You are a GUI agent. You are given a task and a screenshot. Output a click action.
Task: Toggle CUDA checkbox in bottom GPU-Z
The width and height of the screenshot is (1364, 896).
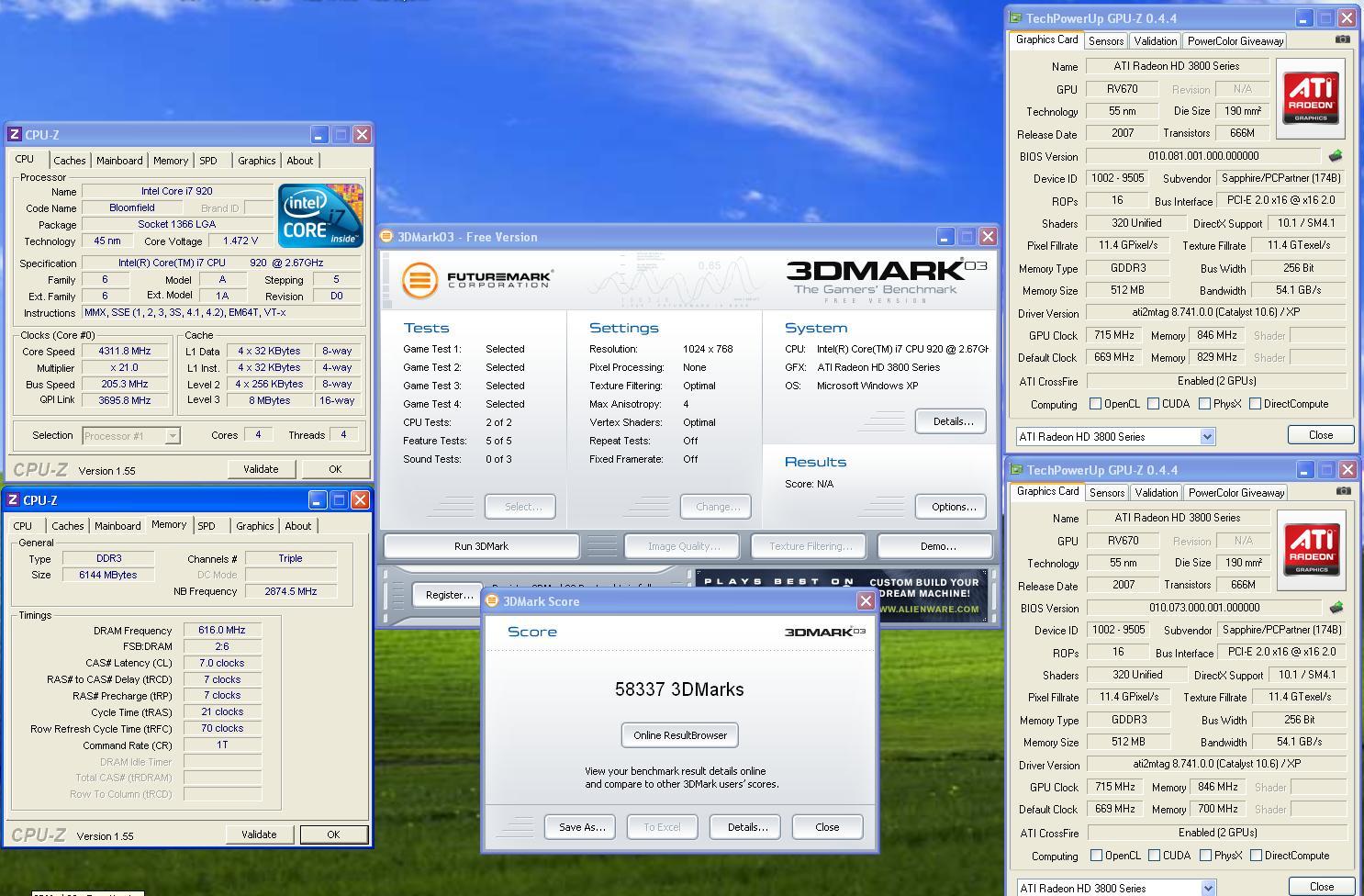(x=1154, y=855)
